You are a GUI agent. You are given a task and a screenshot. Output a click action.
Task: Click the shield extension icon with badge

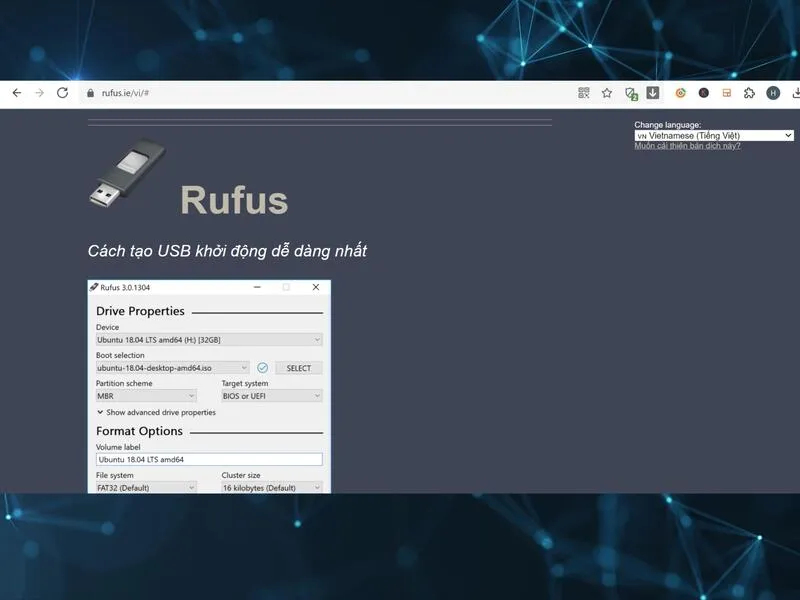[x=631, y=93]
